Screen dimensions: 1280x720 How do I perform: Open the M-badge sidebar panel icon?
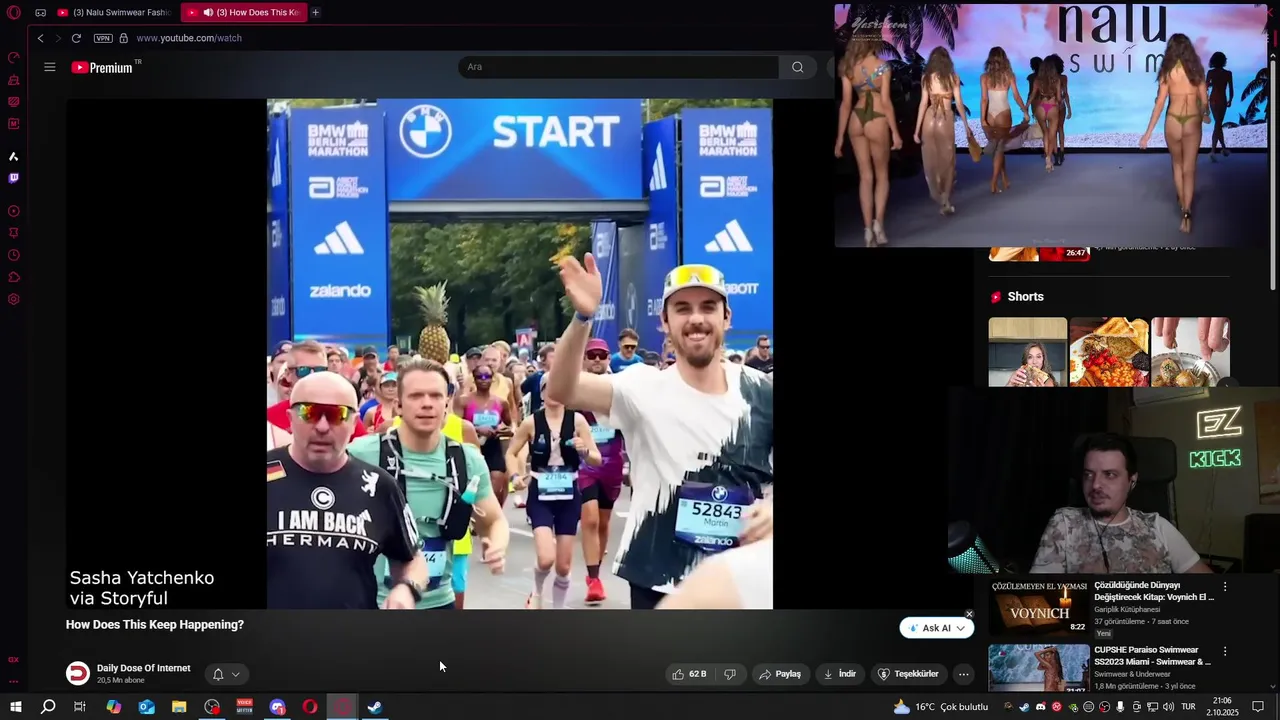14,124
